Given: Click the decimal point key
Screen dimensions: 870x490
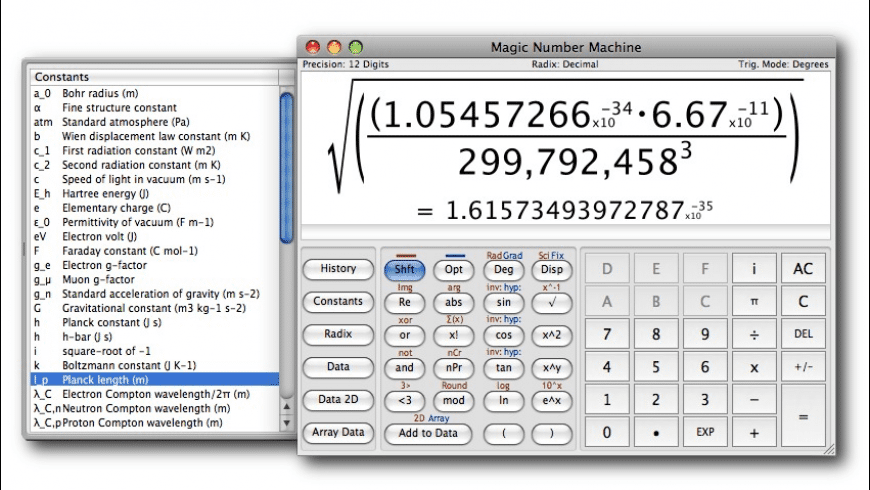Looking at the screenshot, I should click(x=656, y=433).
